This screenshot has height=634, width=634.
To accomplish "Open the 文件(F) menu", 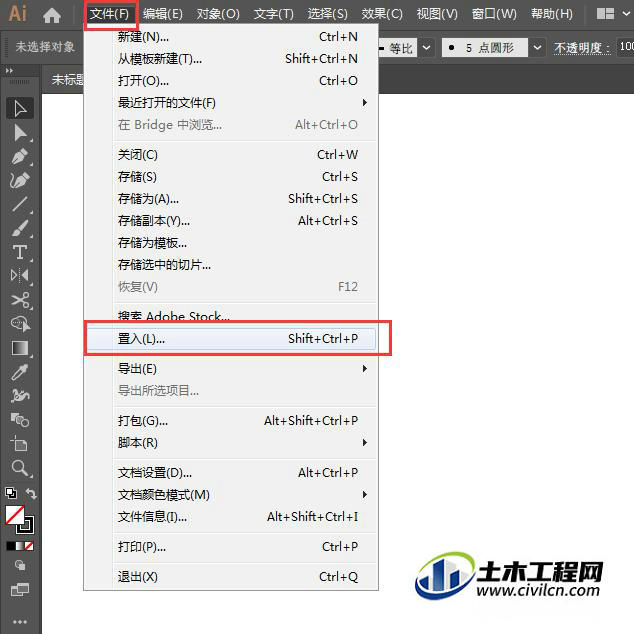I will 109,14.
